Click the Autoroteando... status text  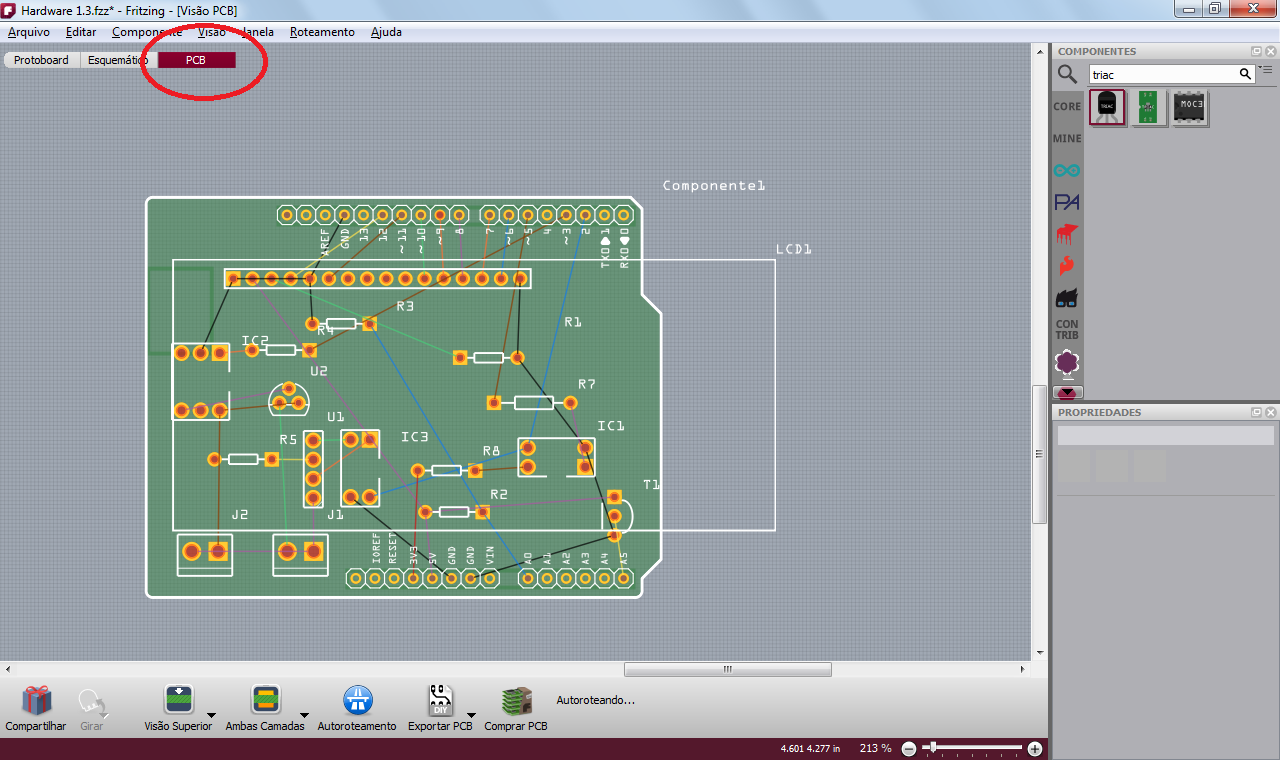click(x=595, y=700)
